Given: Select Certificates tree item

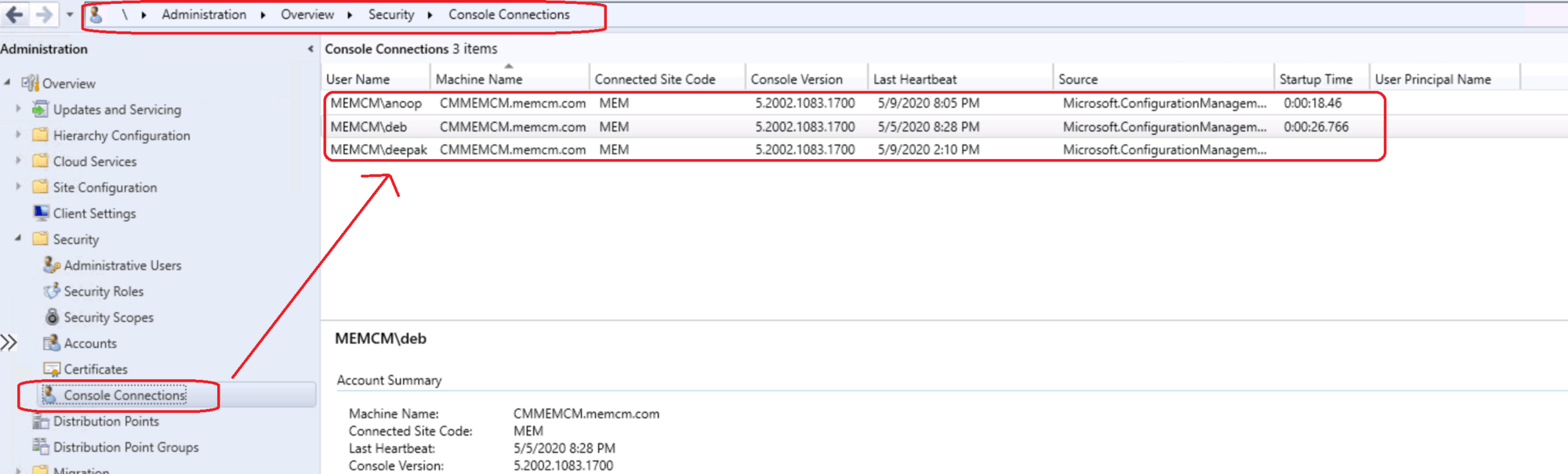Looking at the screenshot, I should [x=96, y=369].
